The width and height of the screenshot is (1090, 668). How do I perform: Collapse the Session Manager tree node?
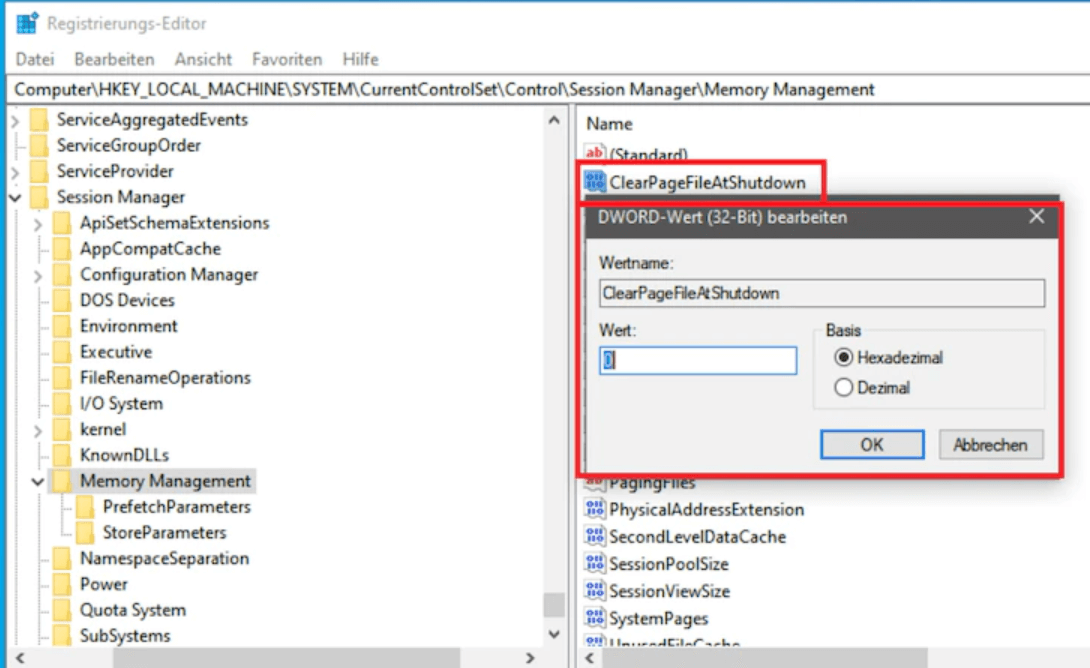point(15,198)
